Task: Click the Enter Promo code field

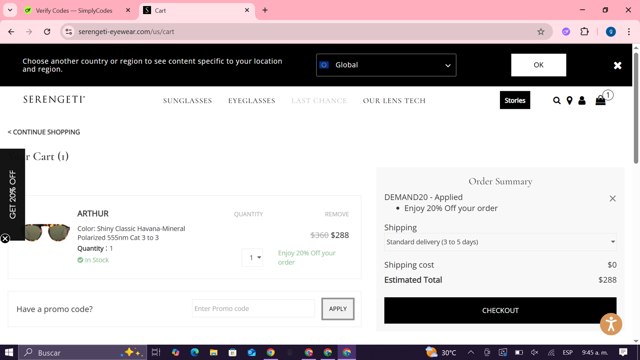Action: coord(253,309)
